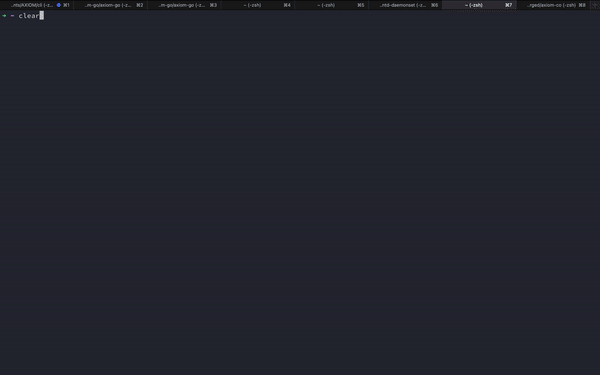Click the tab overflow icon at tab bar end
Image resolution: width=600 pixels, height=375 pixels.
click(595, 5)
